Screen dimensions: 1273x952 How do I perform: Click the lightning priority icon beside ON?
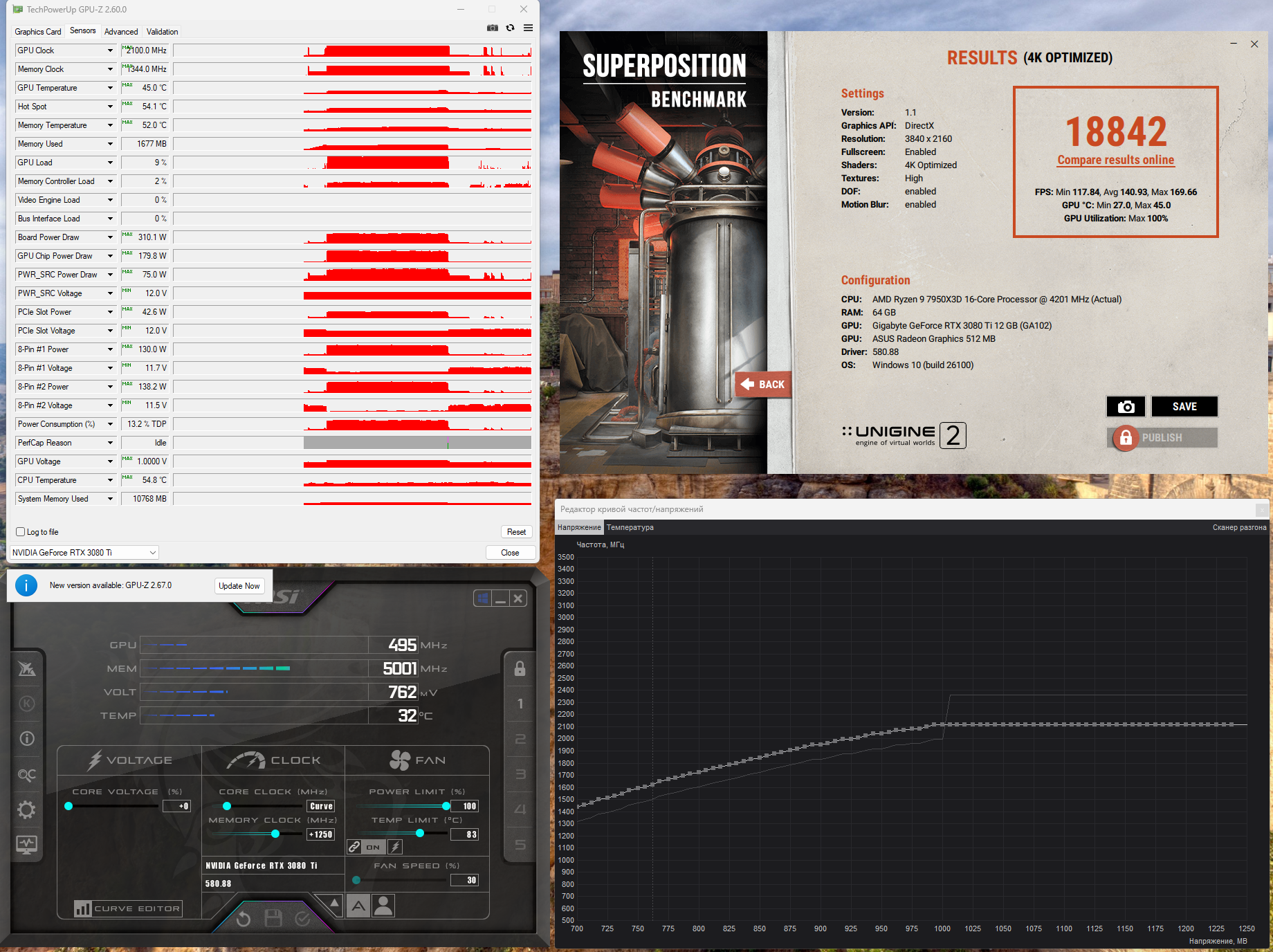pos(395,847)
